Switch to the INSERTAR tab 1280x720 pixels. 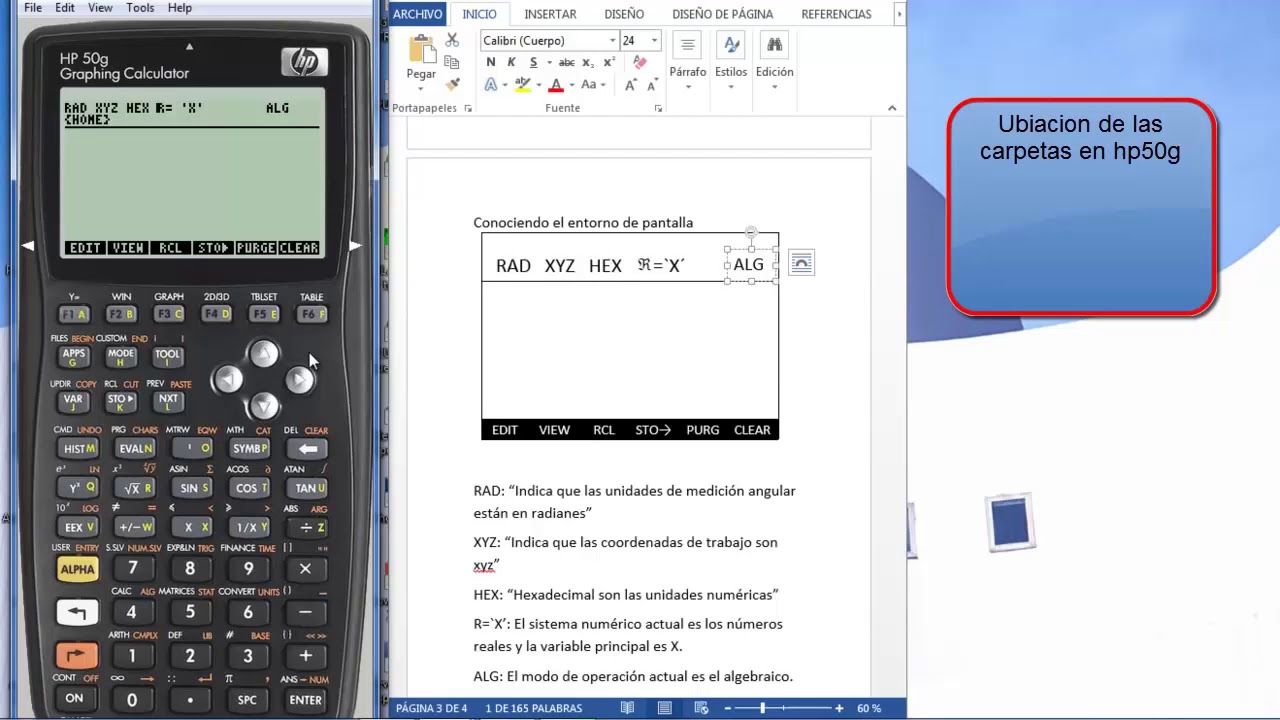[x=550, y=14]
